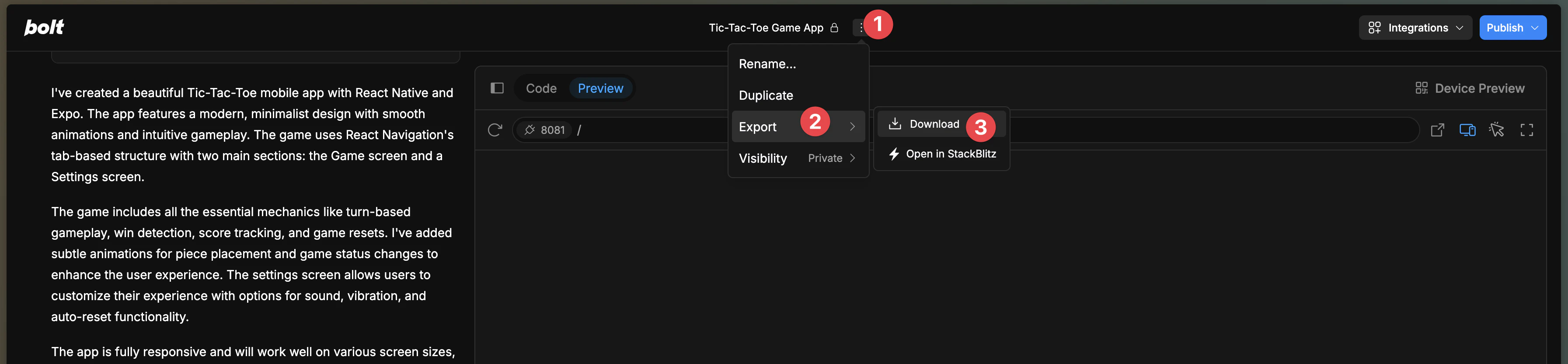Toggle the sidebar panel icon
1568x364 pixels.
pos(497,88)
